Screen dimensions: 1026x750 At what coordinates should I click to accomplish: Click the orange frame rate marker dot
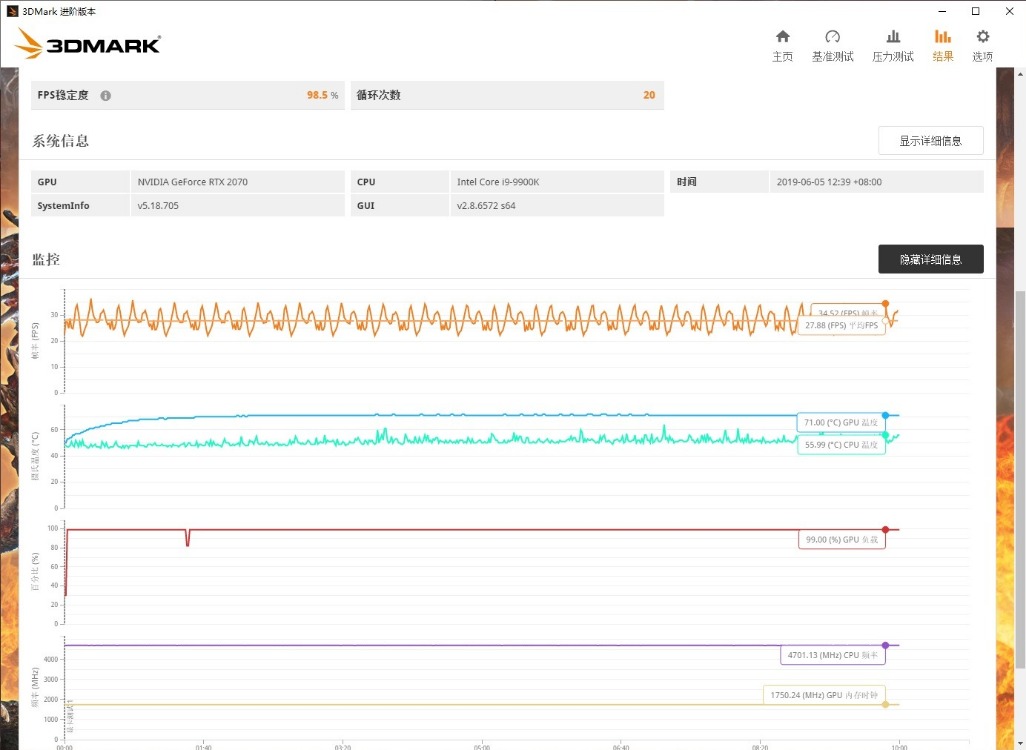(885, 304)
